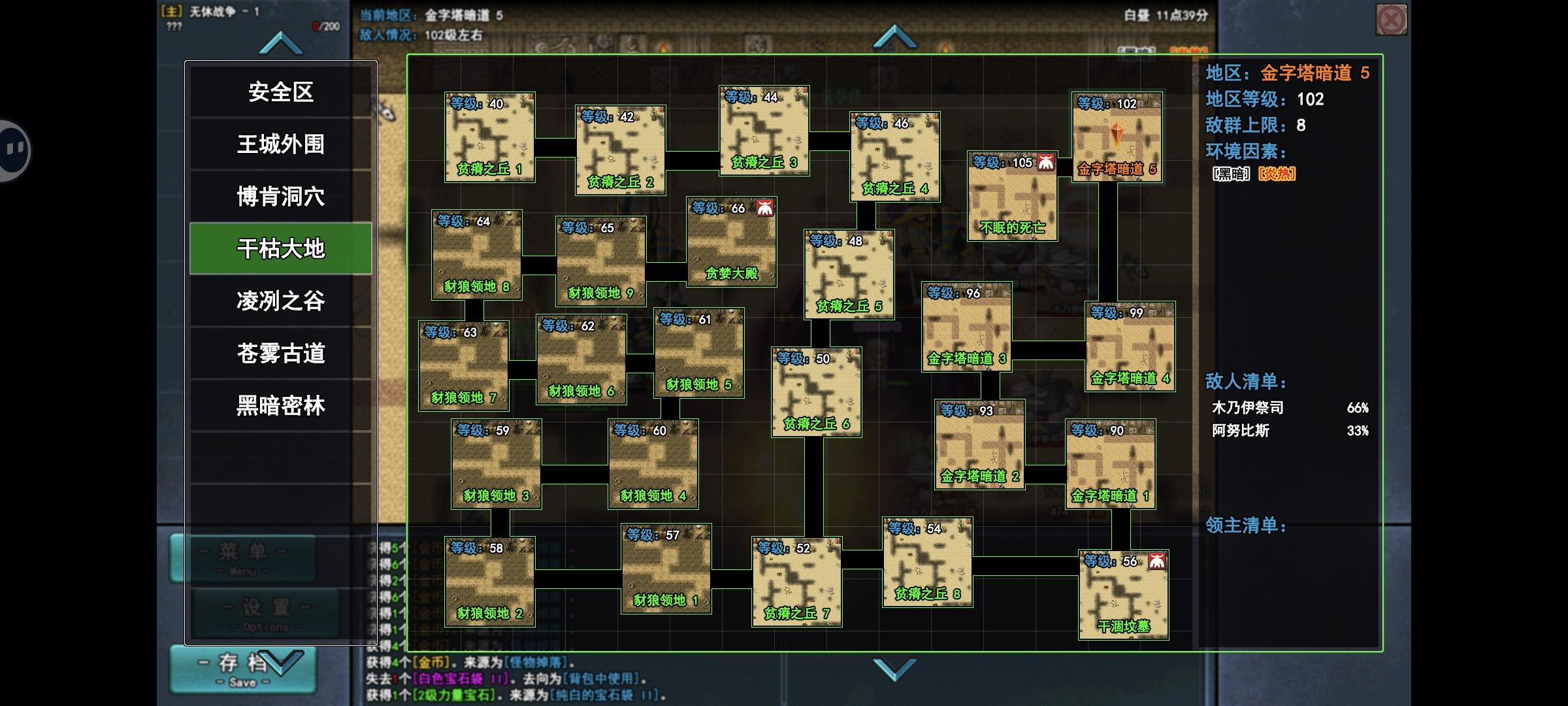Viewport: 1568px width, 706px height.
Task: Click the red close X icon
Action: (1391, 20)
